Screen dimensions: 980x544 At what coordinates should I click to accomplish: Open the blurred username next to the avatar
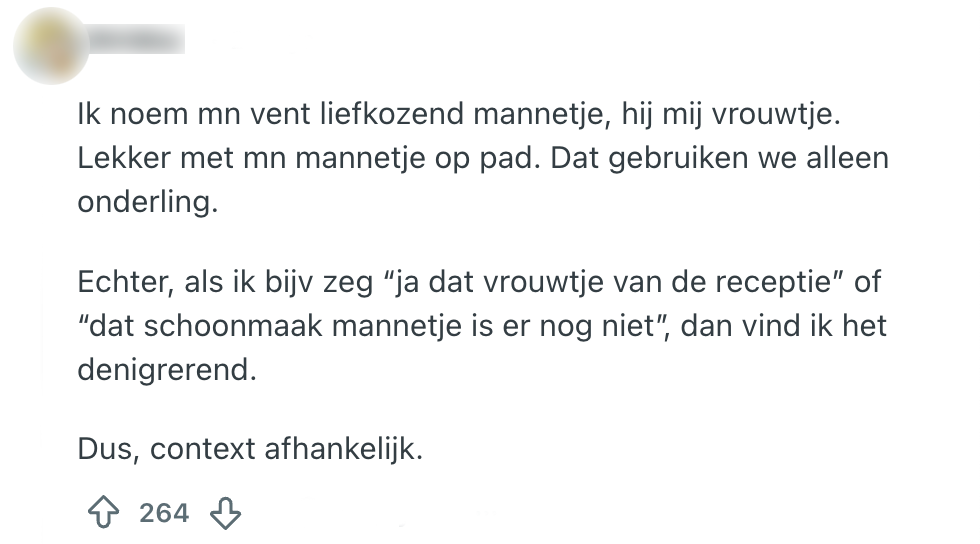click(136, 41)
